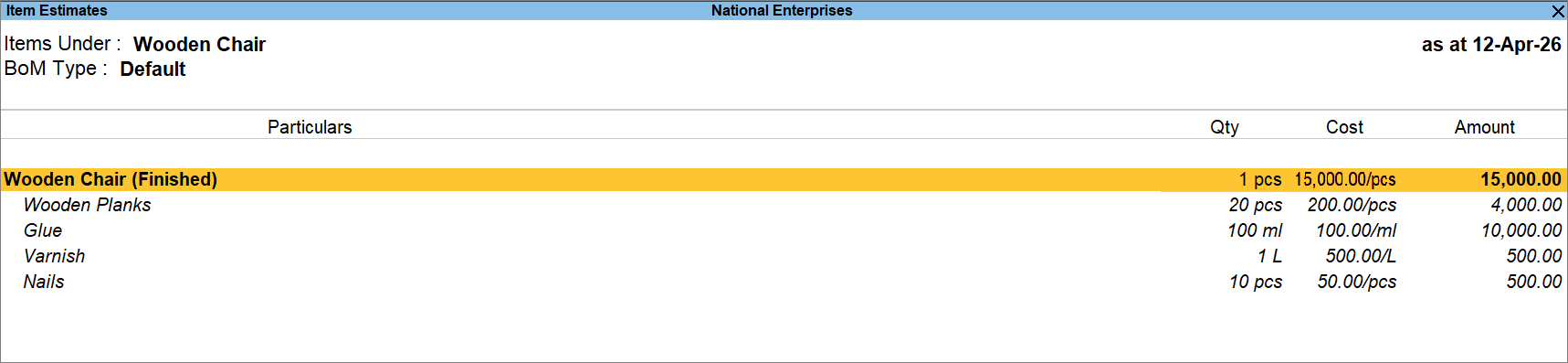Click the Particulars column header
The image size is (1568, 363).
coord(310,127)
